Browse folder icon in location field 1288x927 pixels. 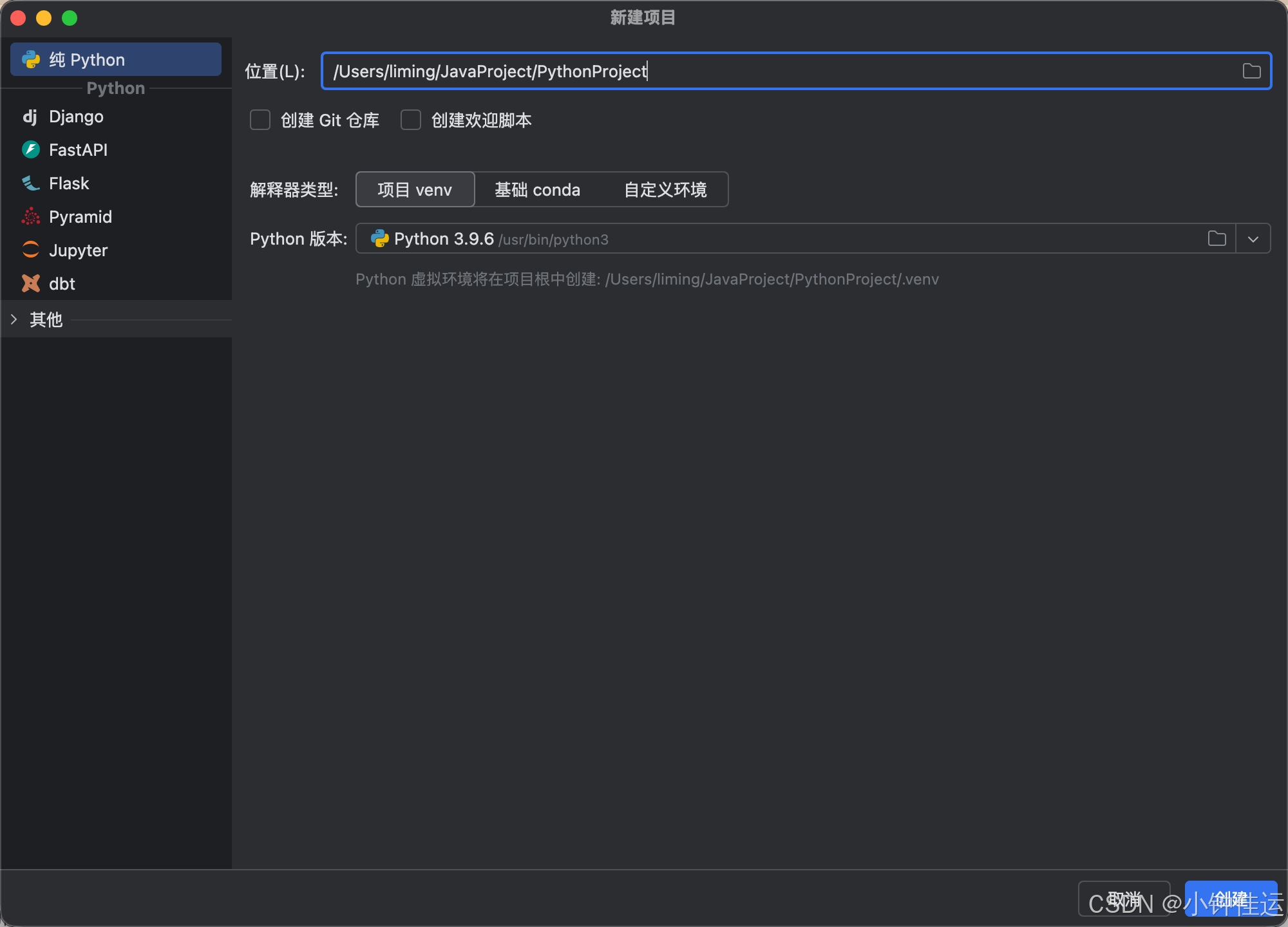[1251, 71]
